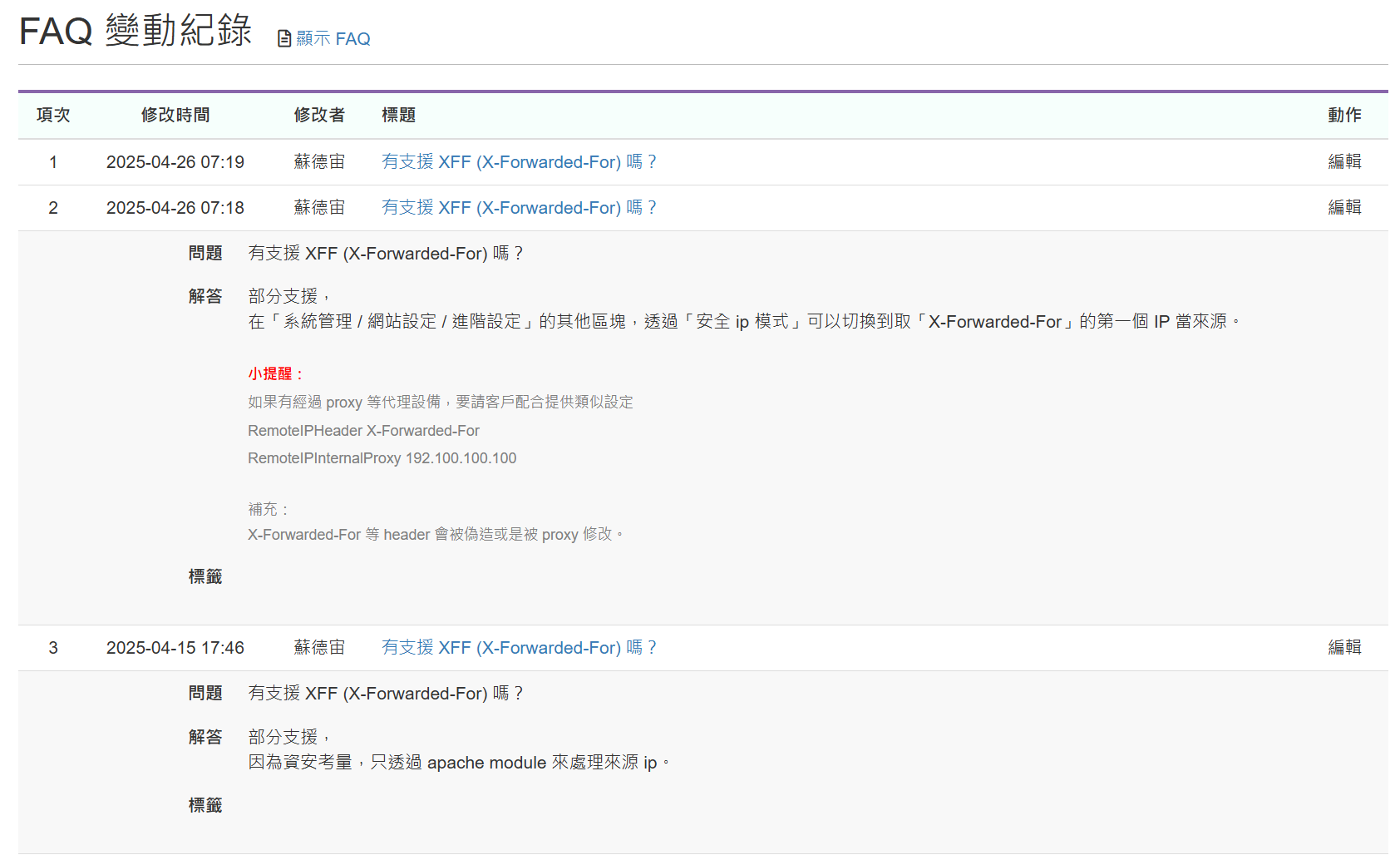Viewport: 1400px width, 855px height.
Task: Click author 蘇德宙 on revision 3
Action: pyautogui.click(x=320, y=647)
